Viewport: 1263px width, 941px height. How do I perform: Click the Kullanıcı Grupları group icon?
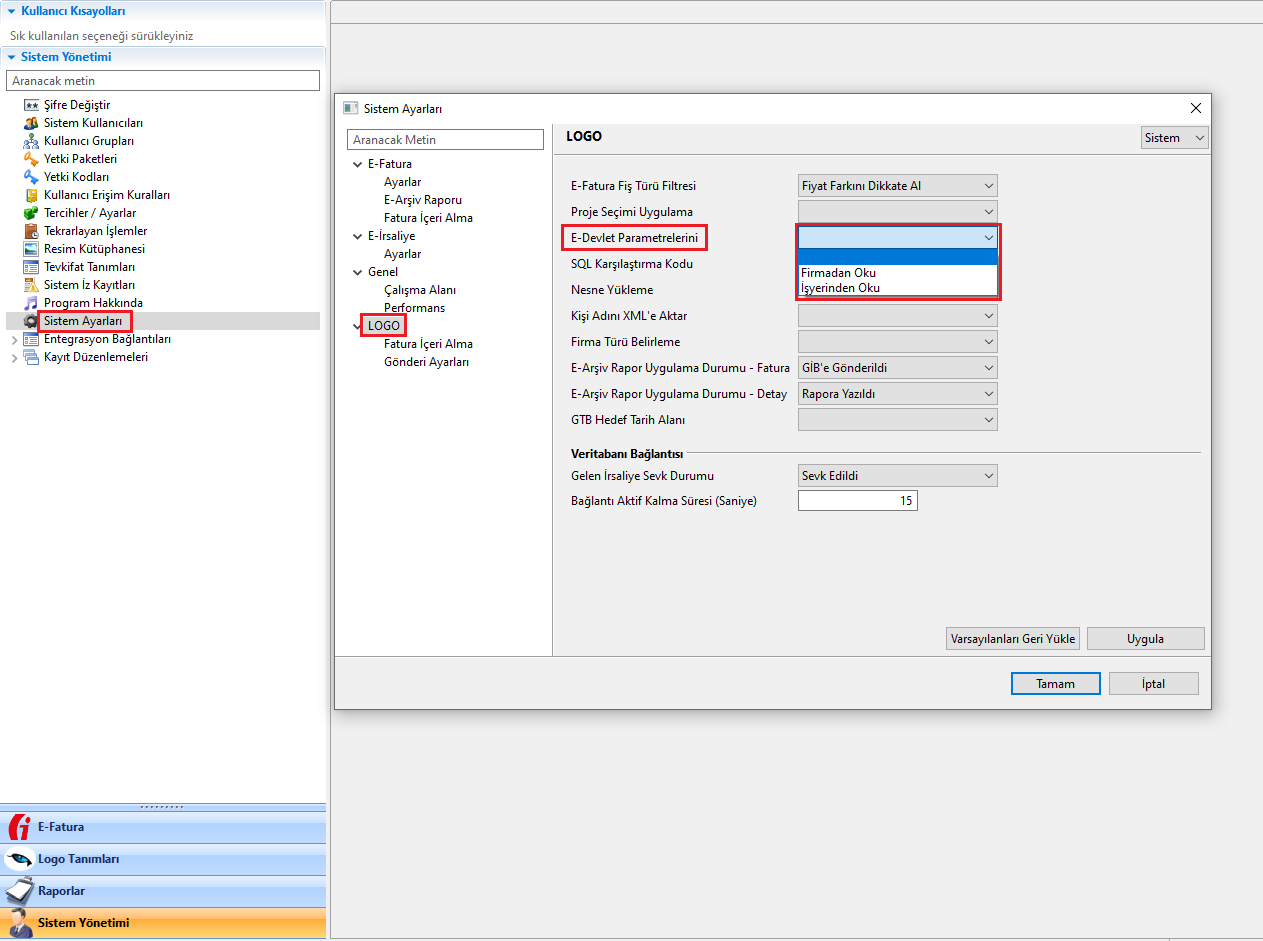[31, 141]
